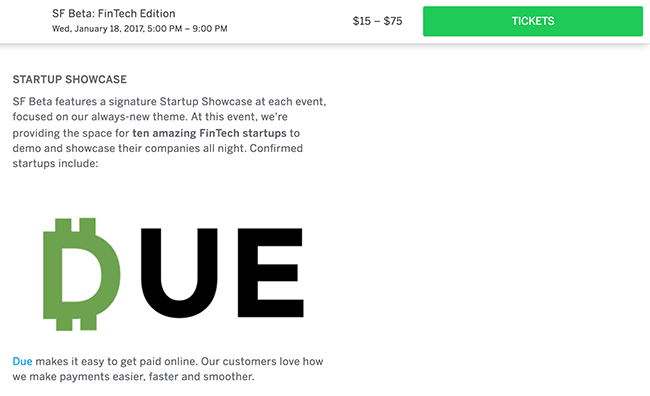Click the words focused on our always-new theme
Screen dimensions: 650x396
click(x=100, y=117)
